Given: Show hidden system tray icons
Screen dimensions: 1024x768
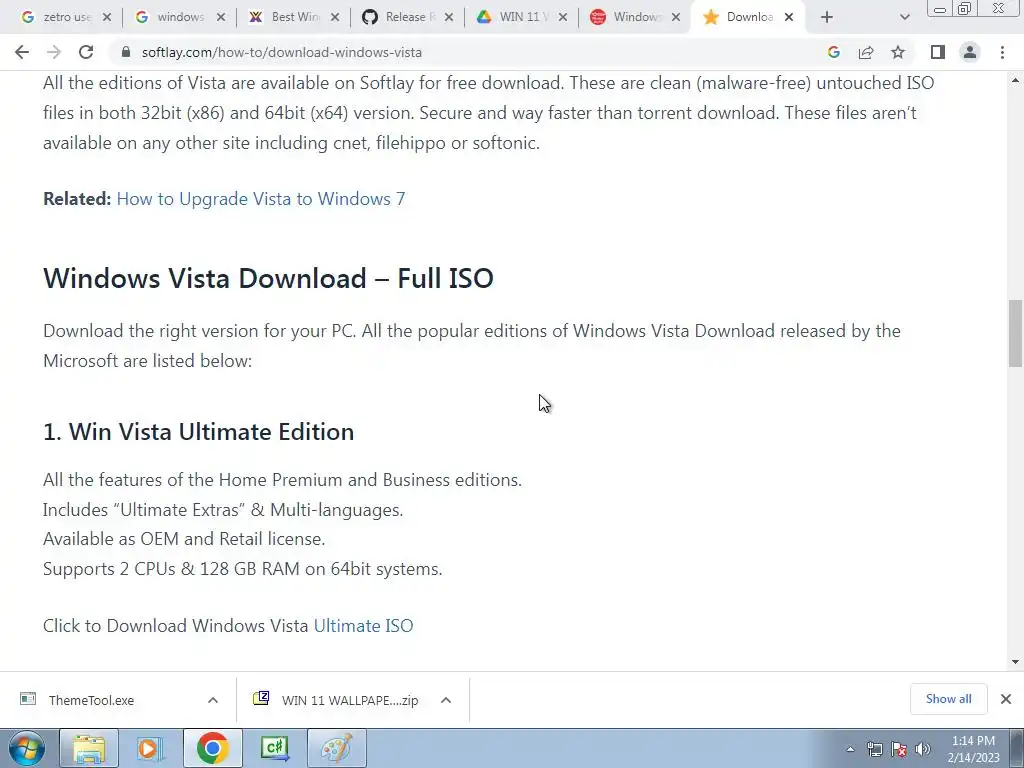Looking at the screenshot, I should point(850,749).
